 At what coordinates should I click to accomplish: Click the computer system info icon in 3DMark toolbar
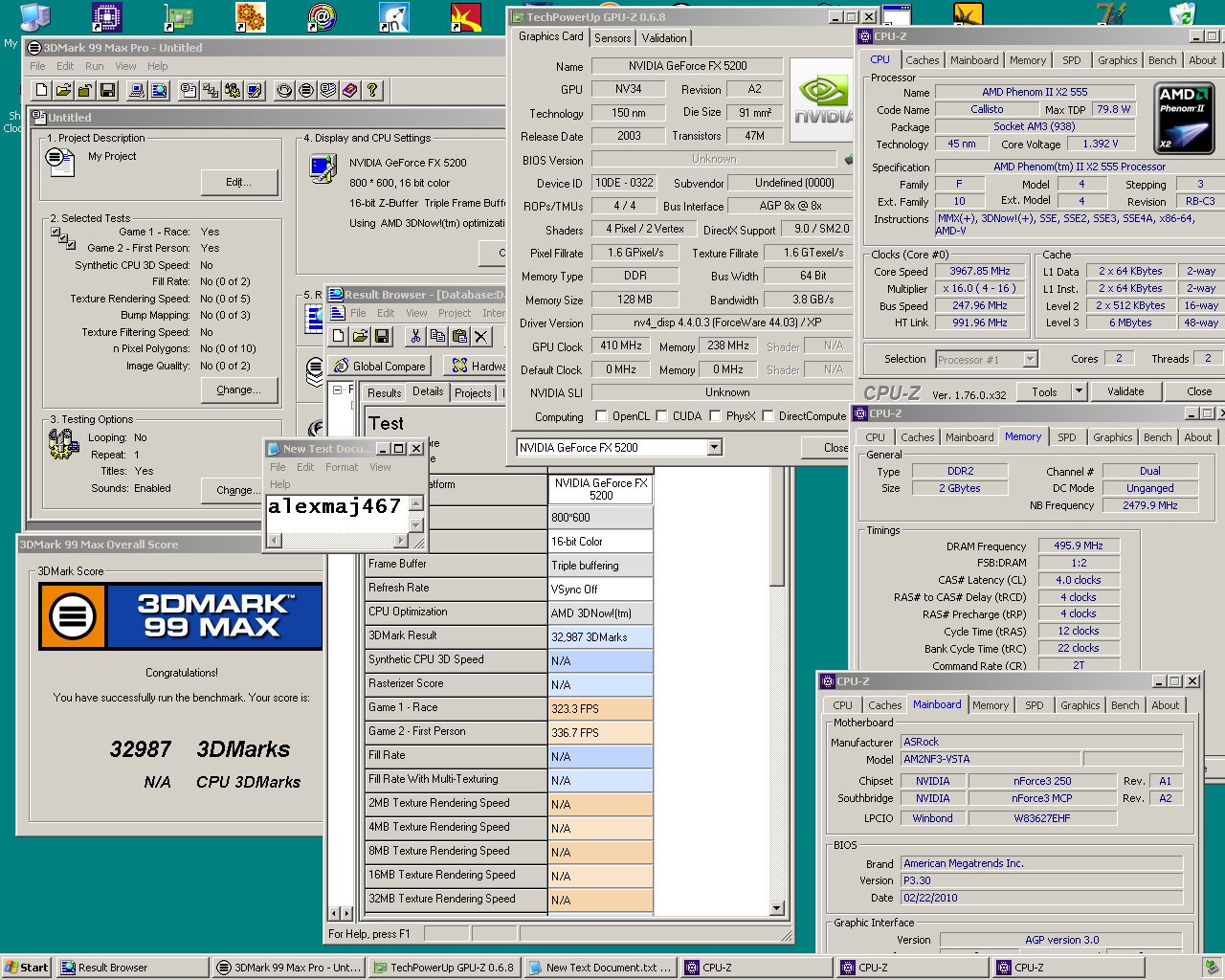pos(137,90)
